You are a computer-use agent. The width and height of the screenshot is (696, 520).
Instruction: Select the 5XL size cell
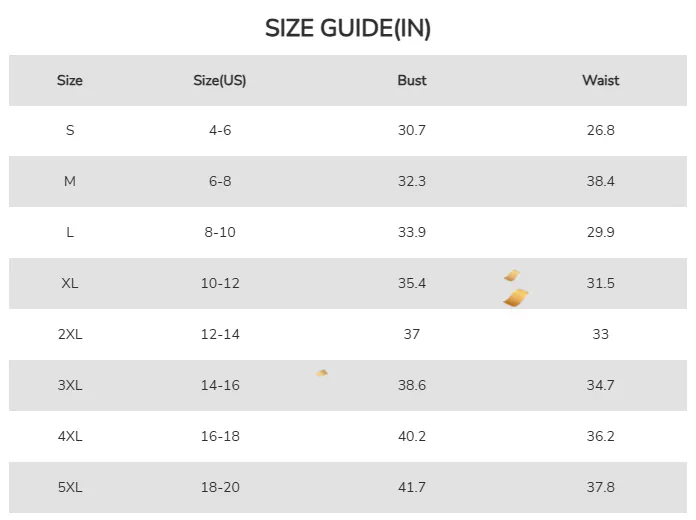(x=70, y=487)
